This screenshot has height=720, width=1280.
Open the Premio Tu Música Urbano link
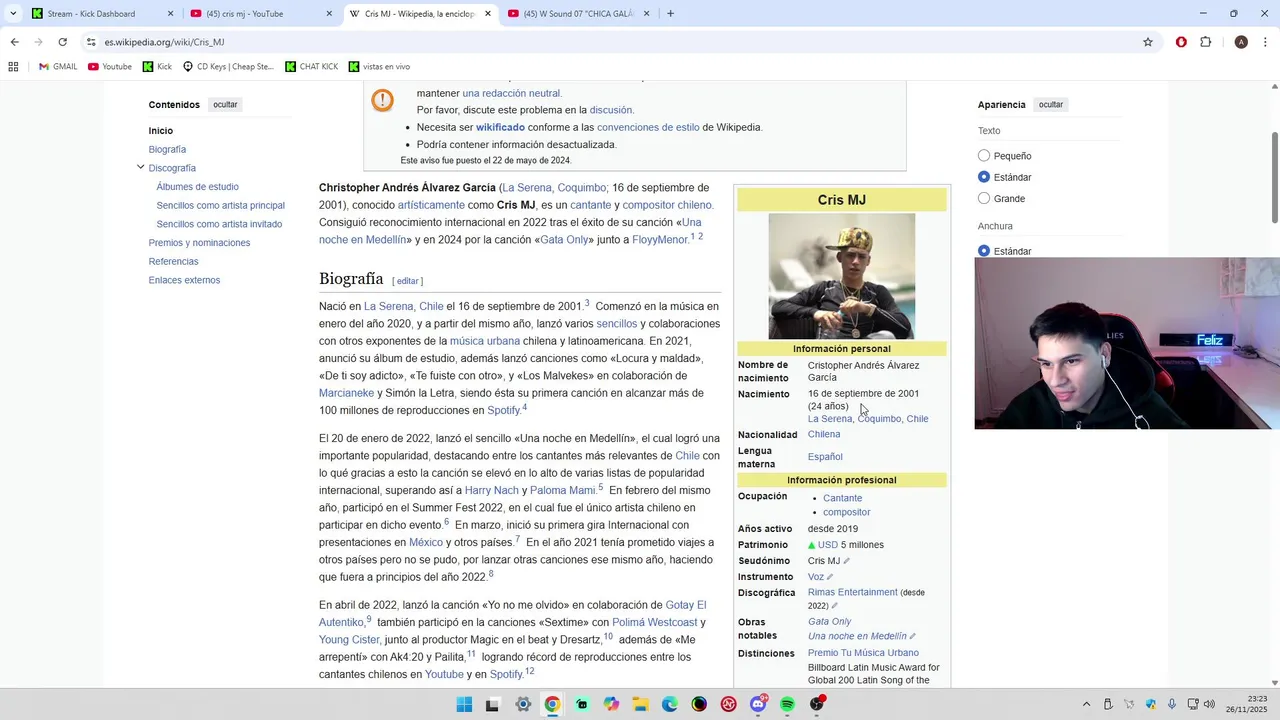tap(863, 653)
